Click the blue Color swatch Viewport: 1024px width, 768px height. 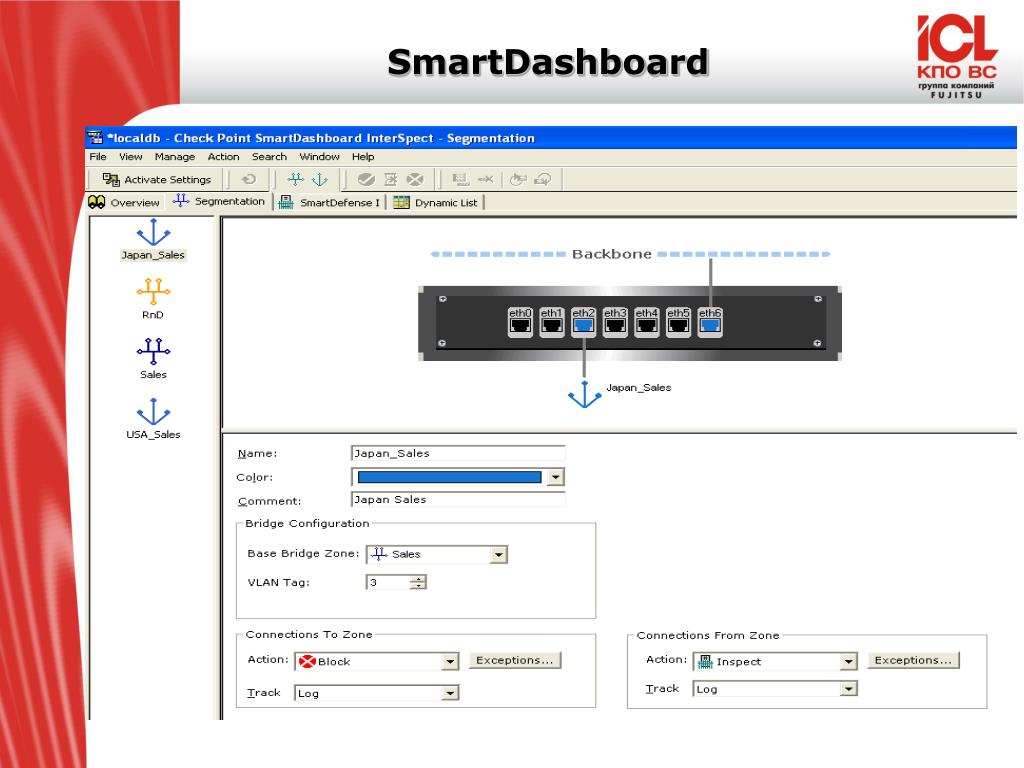coord(449,477)
